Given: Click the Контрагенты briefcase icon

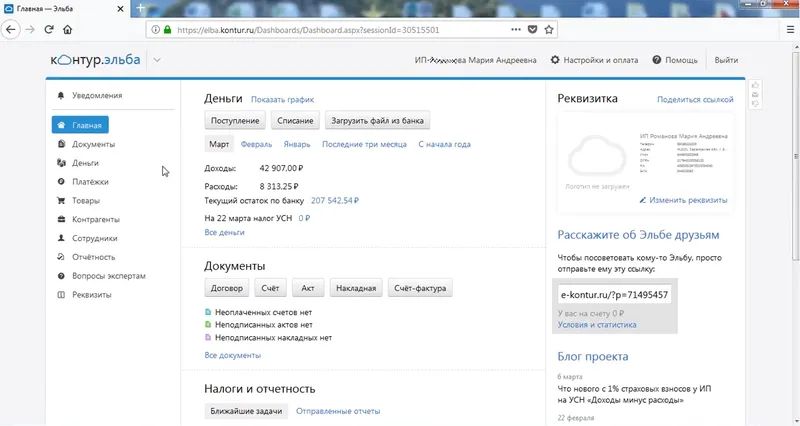Looking at the screenshot, I should pyautogui.click(x=62, y=219).
